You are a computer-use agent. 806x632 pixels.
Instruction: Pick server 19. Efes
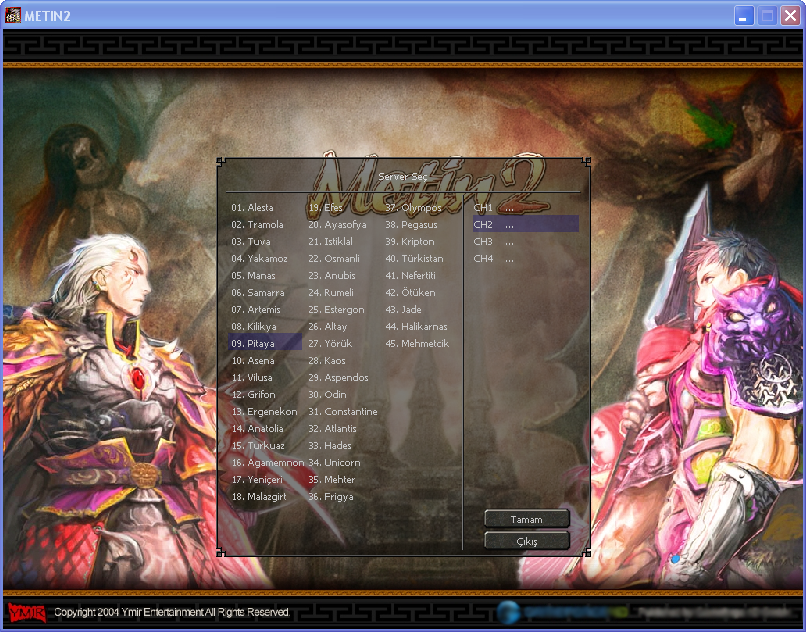(x=325, y=208)
